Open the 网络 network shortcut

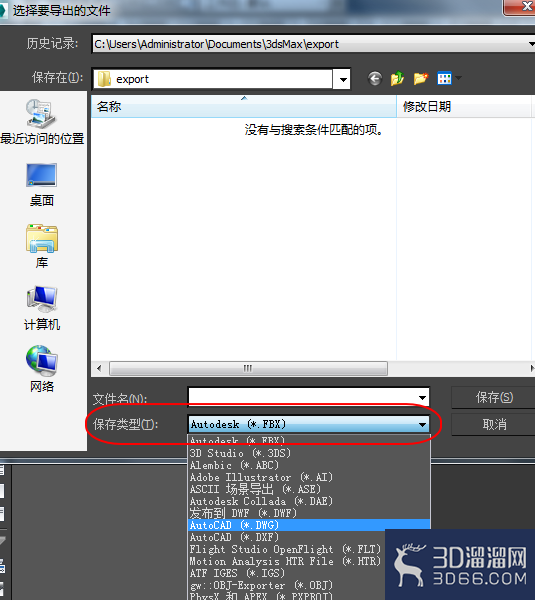coord(42,369)
